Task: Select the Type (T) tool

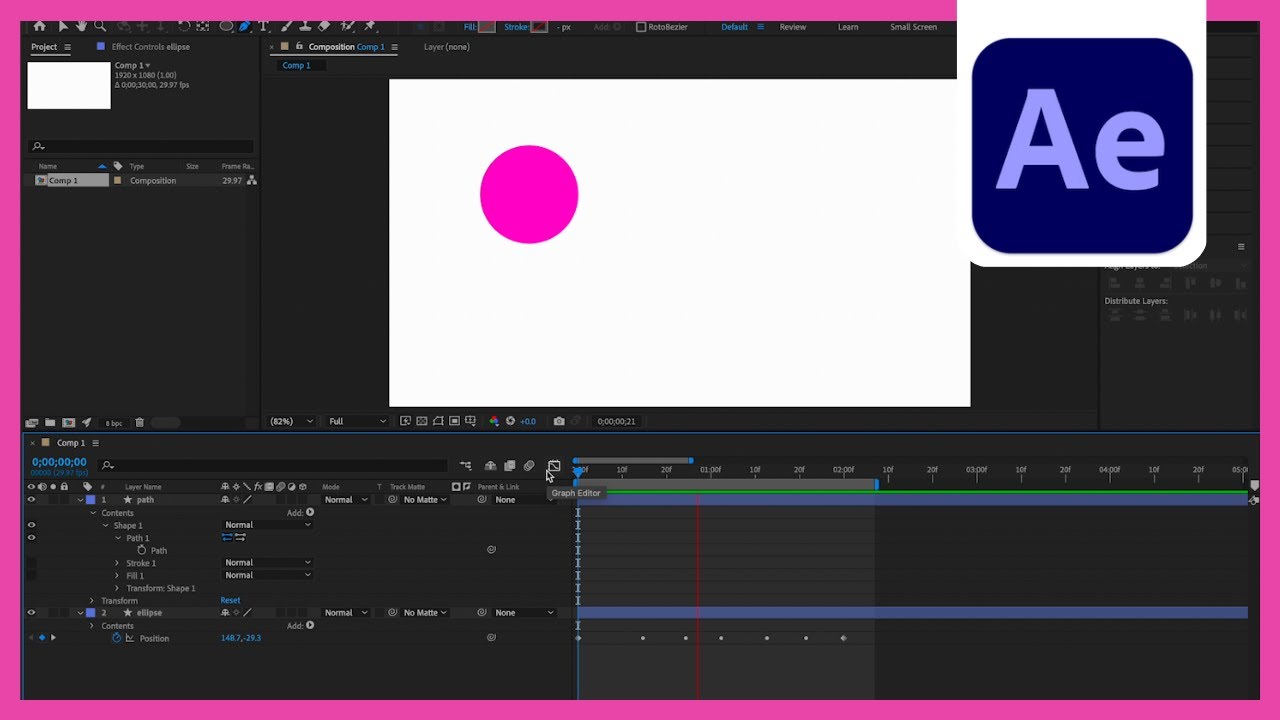Action: tap(263, 26)
